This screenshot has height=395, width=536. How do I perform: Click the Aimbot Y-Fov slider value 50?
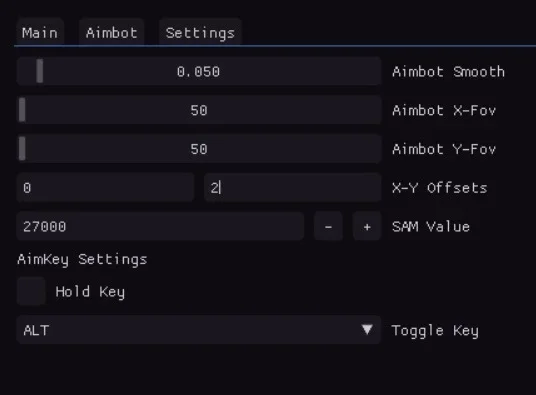(199, 149)
